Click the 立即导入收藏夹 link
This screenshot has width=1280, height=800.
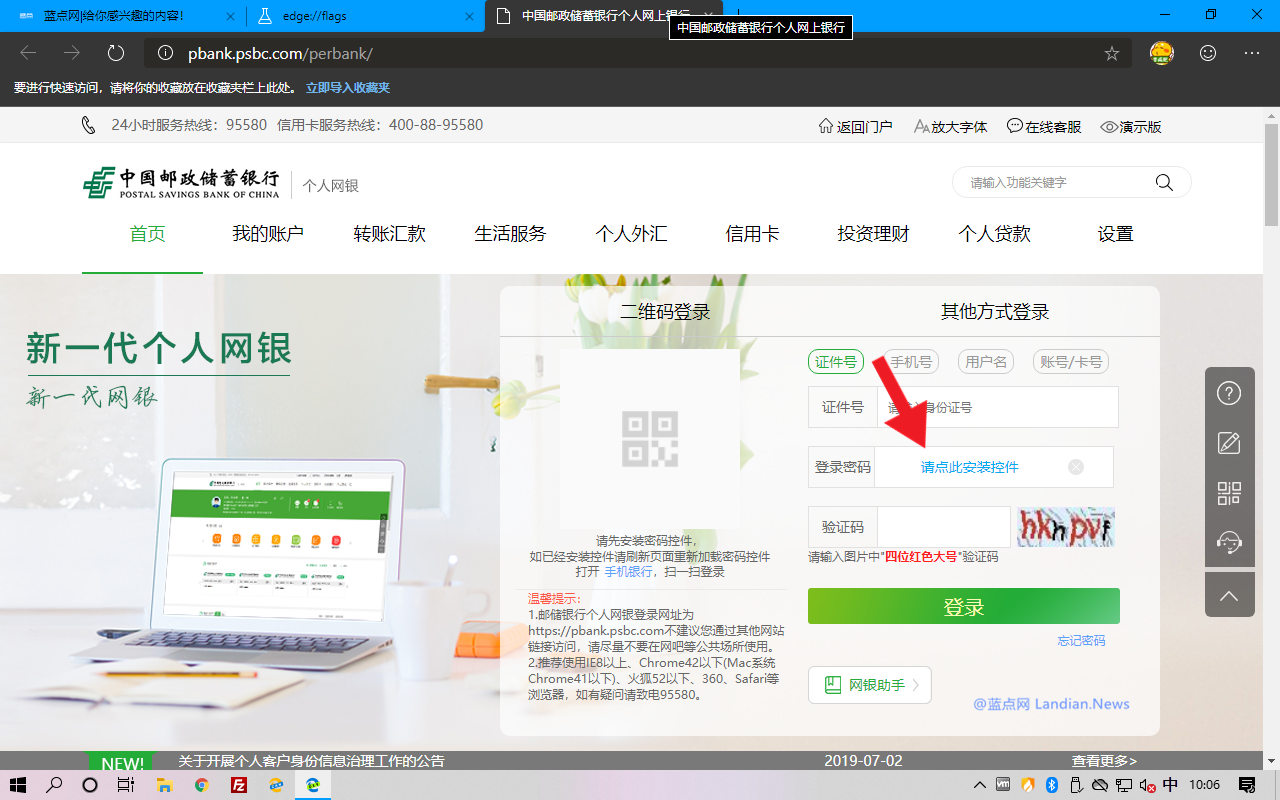coord(348,88)
